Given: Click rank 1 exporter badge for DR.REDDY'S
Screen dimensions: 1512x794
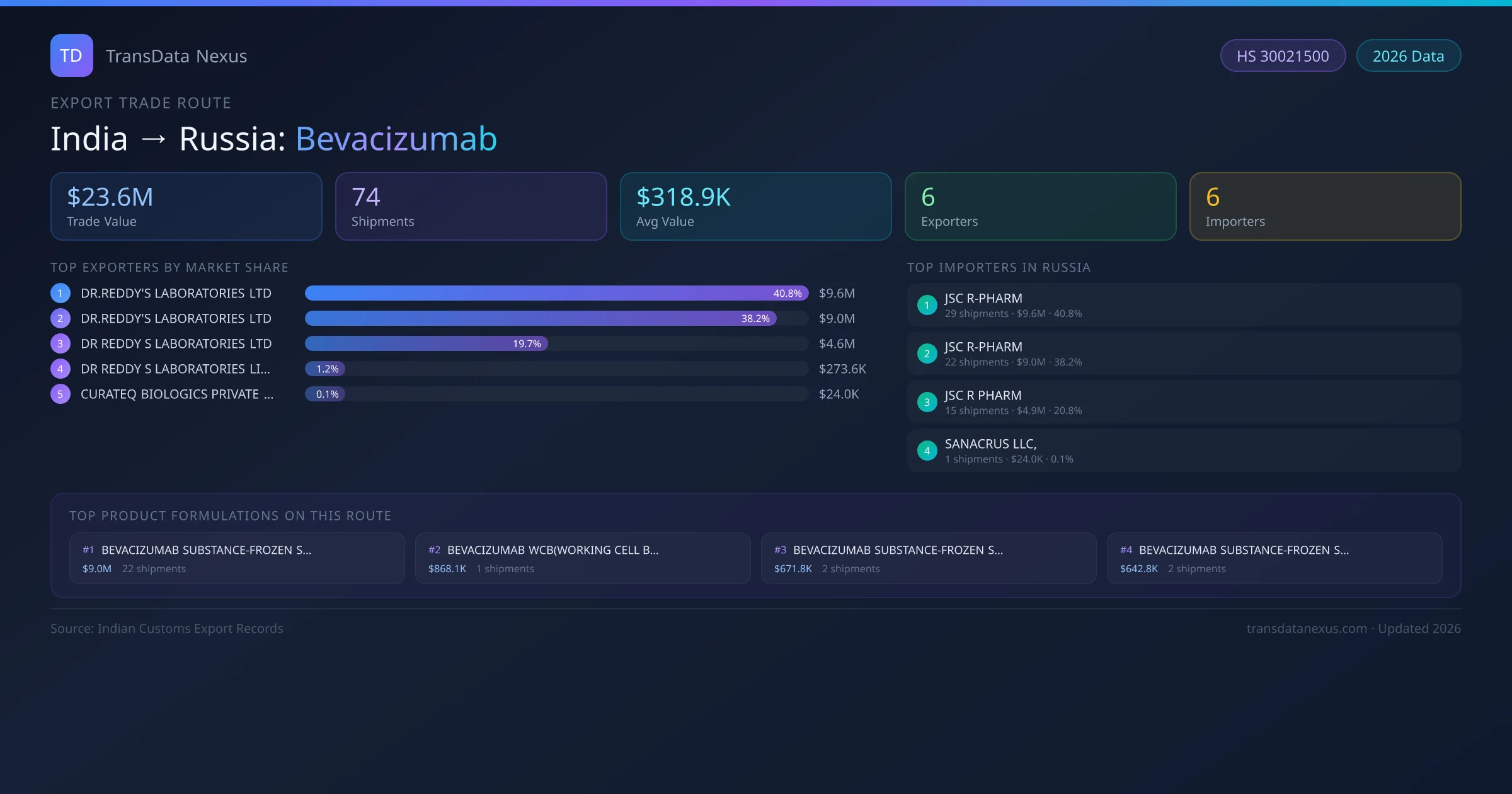Looking at the screenshot, I should pyautogui.click(x=60, y=293).
